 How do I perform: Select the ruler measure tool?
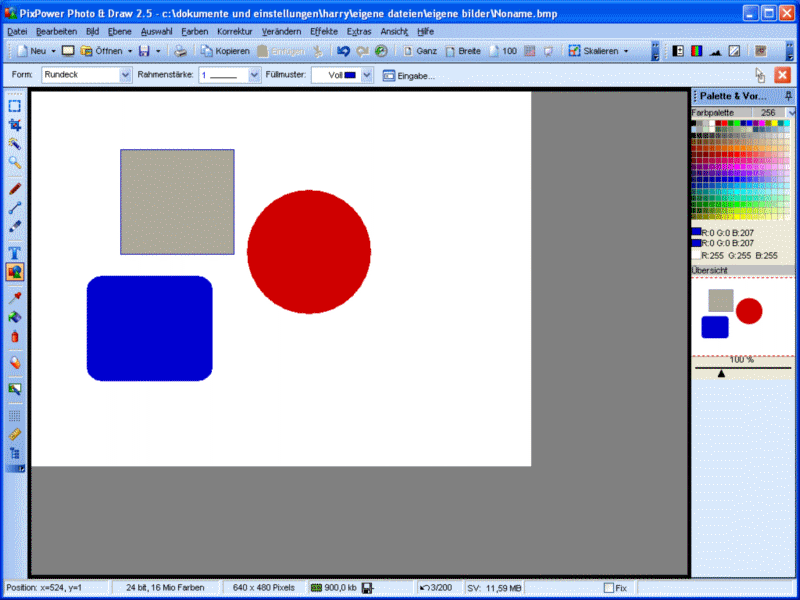point(15,434)
